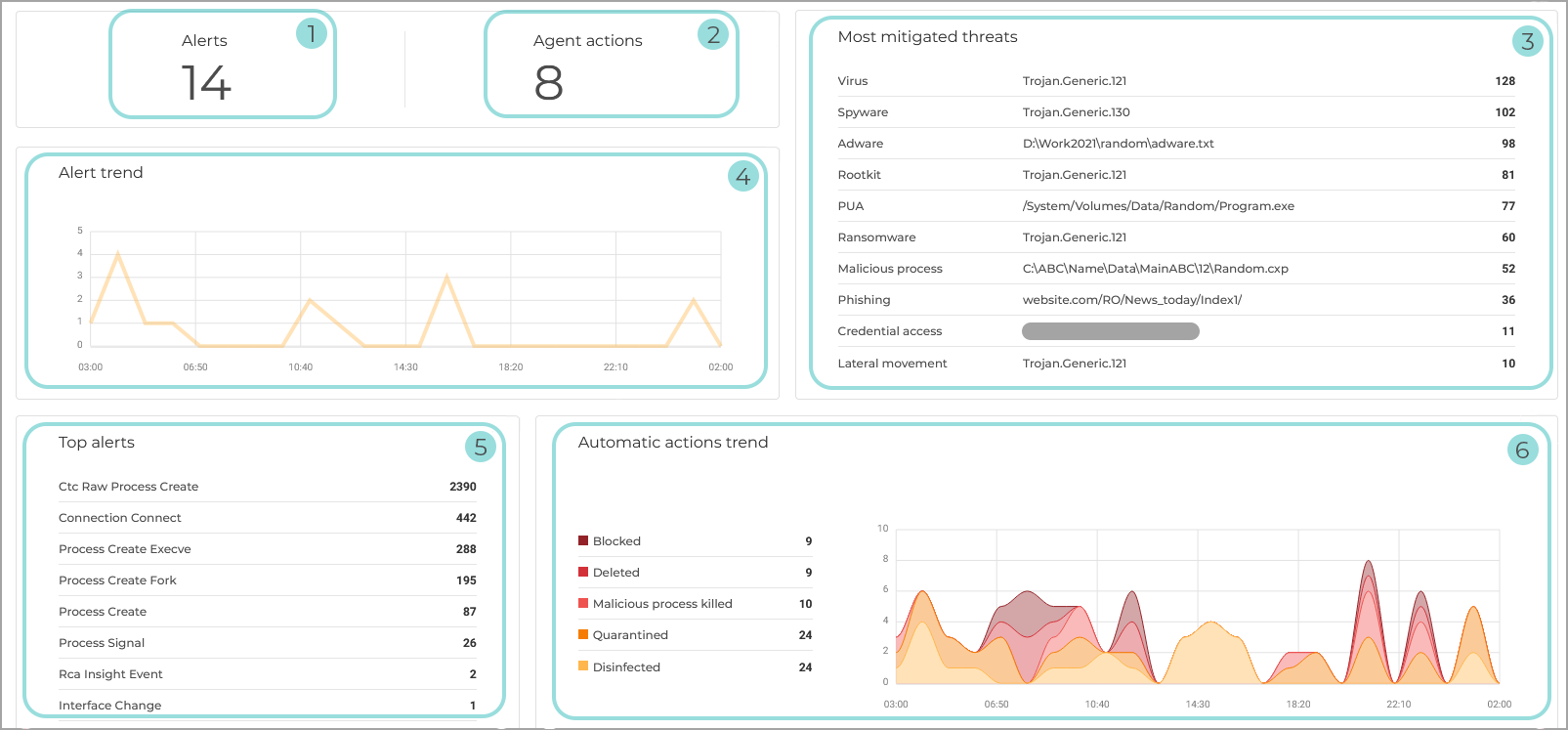
Task: Click callout badge 6 on Automatic actions trend
Action: pos(1521,450)
